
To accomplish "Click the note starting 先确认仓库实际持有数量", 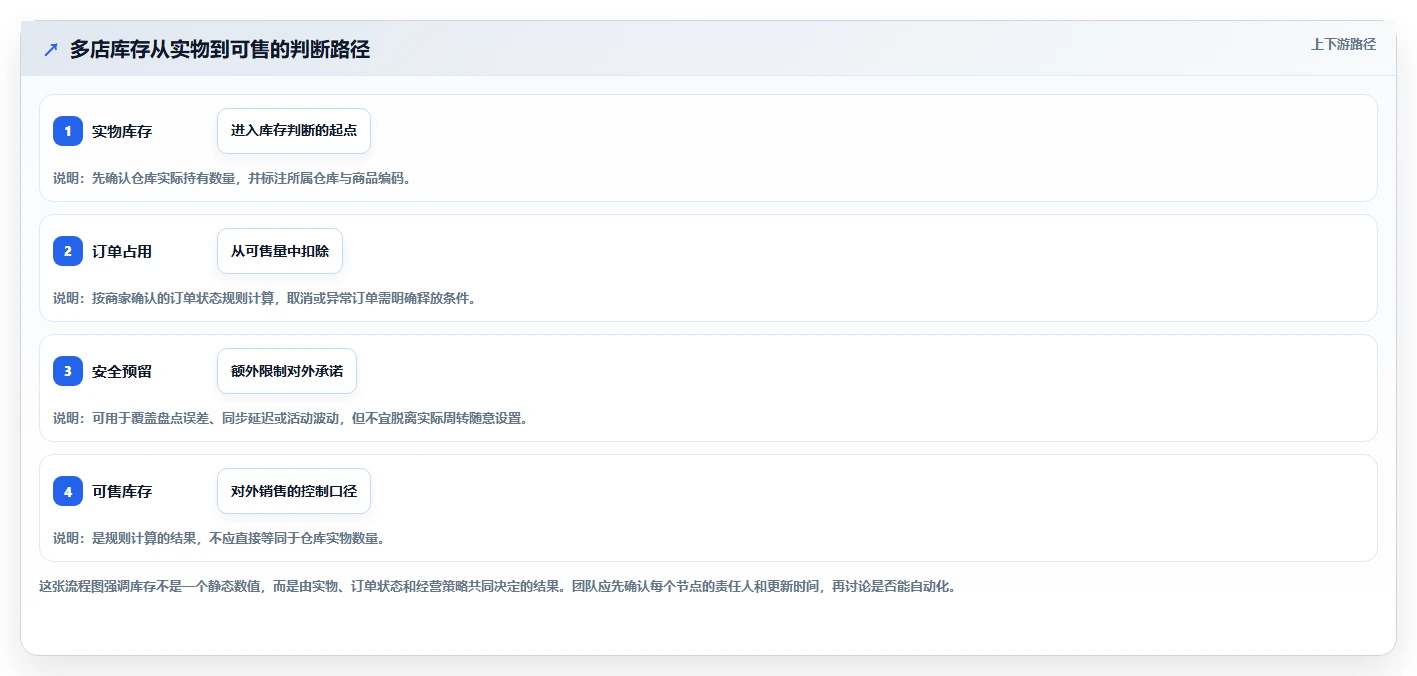I will [232, 178].
